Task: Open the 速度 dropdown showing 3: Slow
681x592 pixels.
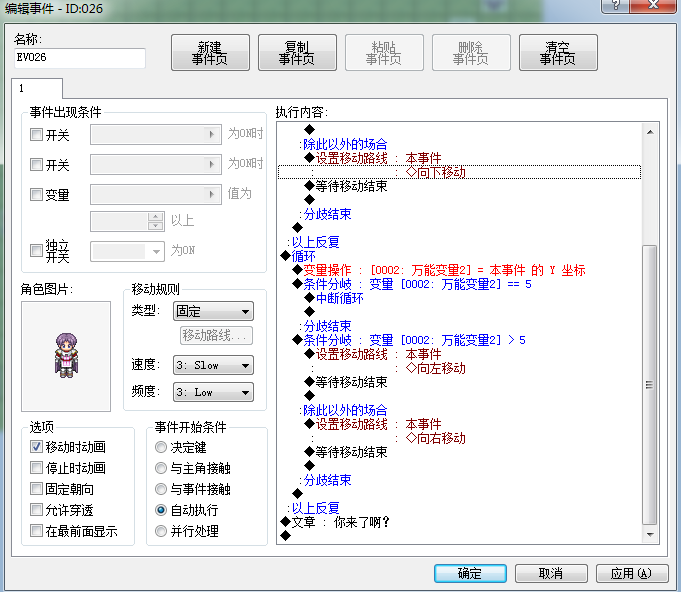Action: coord(213,365)
